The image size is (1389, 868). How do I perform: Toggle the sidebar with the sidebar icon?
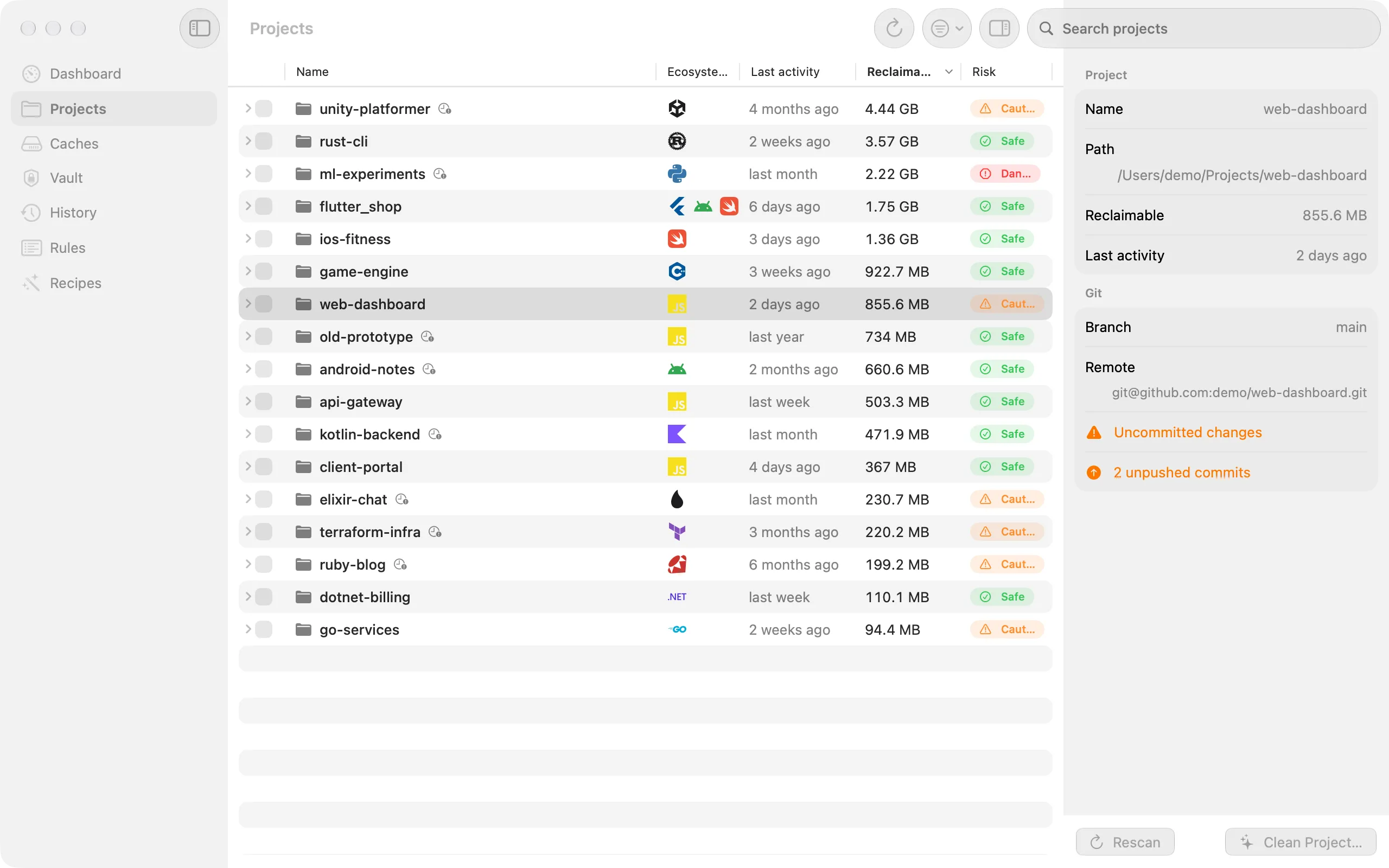click(x=199, y=28)
